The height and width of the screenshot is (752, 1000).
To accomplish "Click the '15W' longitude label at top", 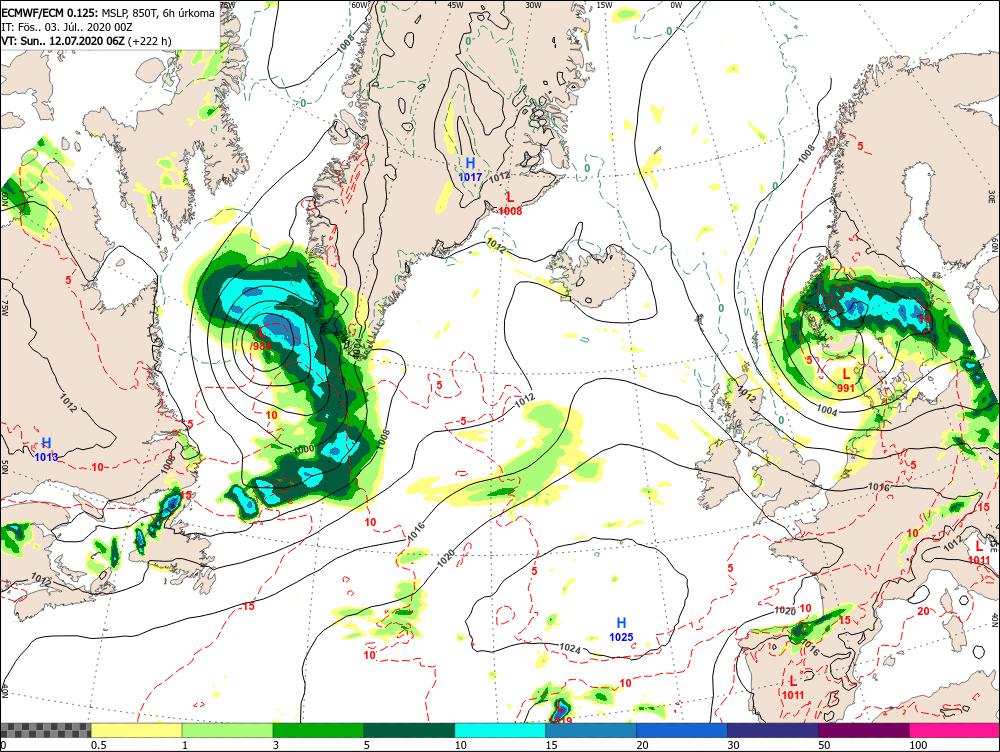I will pyautogui.click(x=604, y=5).
